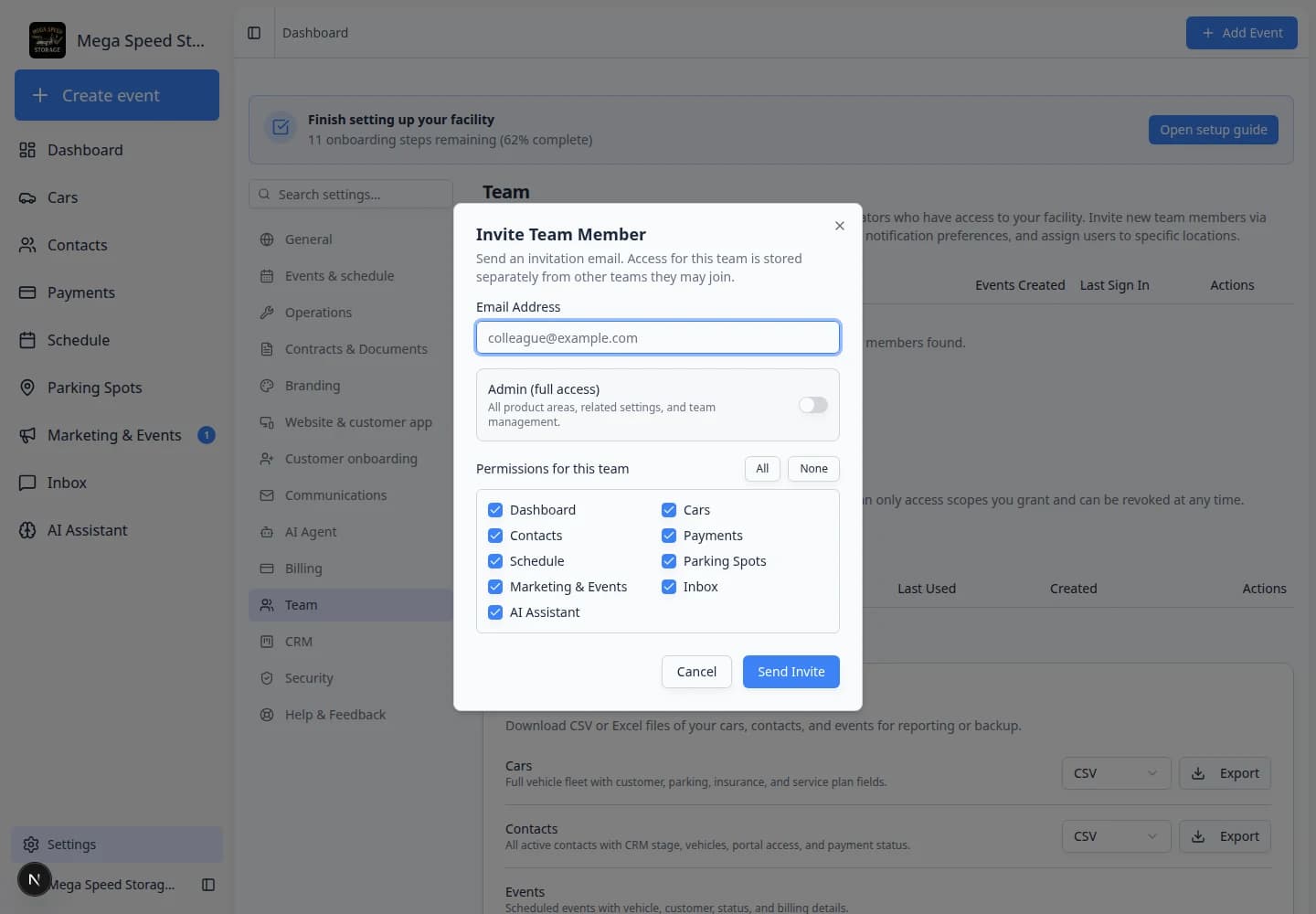The image size is (1316, 914).
Task: Uncheck the Inbox permission checkbox
Action: pos(669,587)
